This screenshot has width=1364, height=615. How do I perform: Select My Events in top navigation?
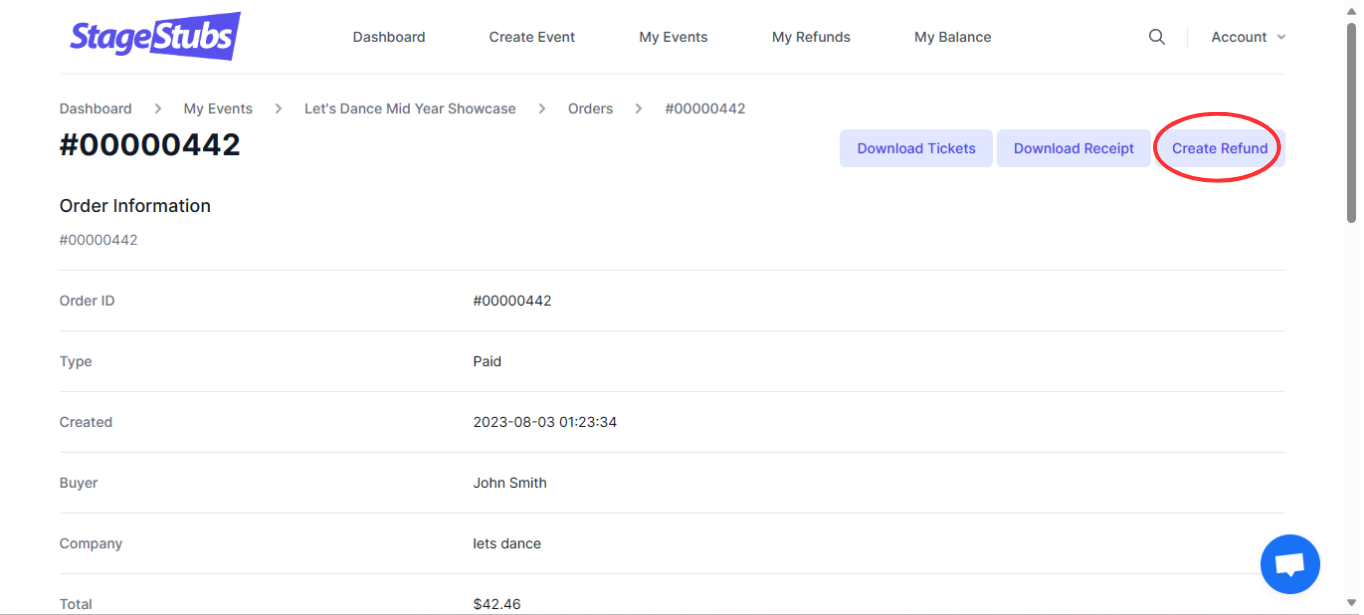pyautogui.click(x=673, y=37)
